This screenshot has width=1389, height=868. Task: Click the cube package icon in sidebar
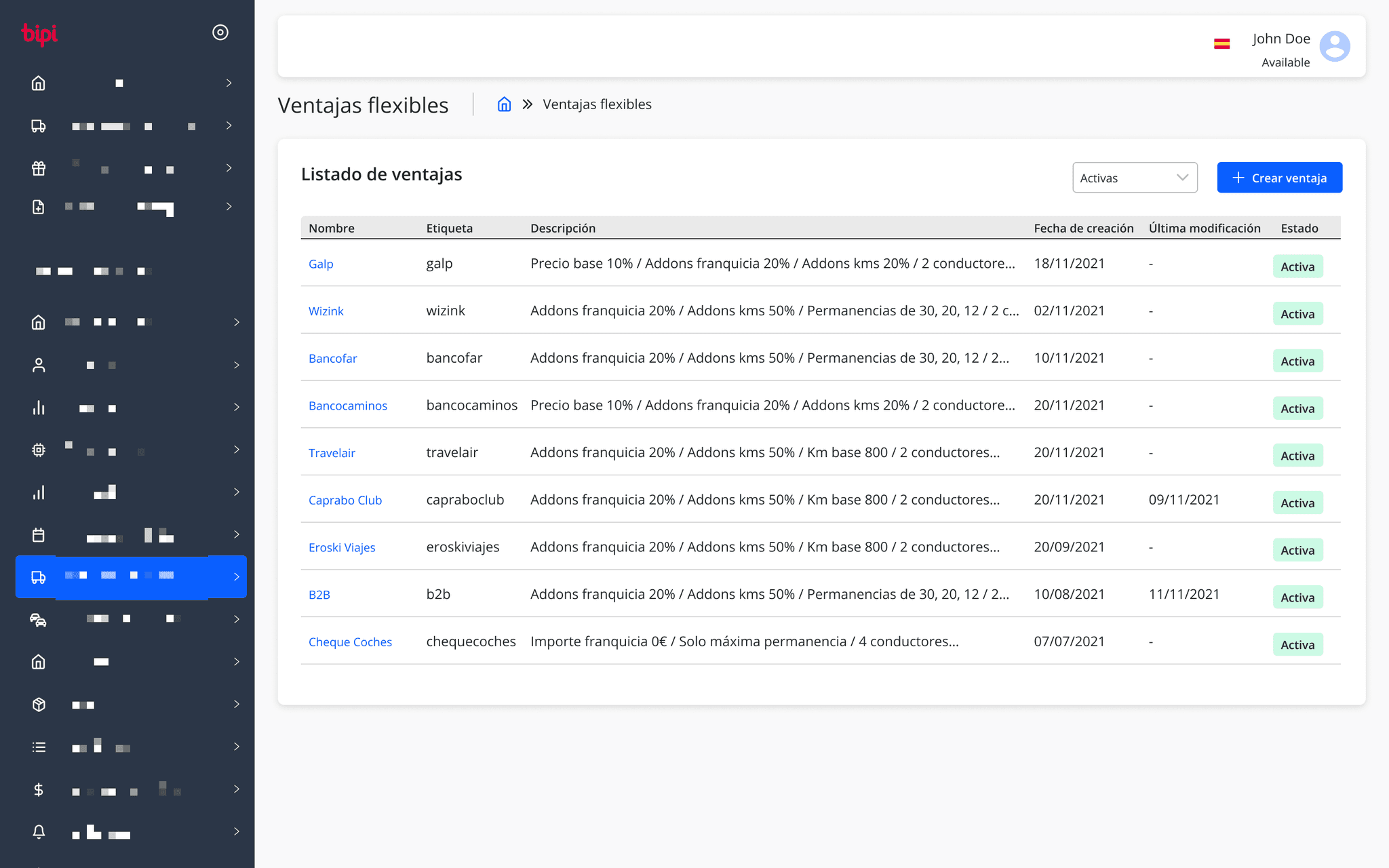point(39,705)
